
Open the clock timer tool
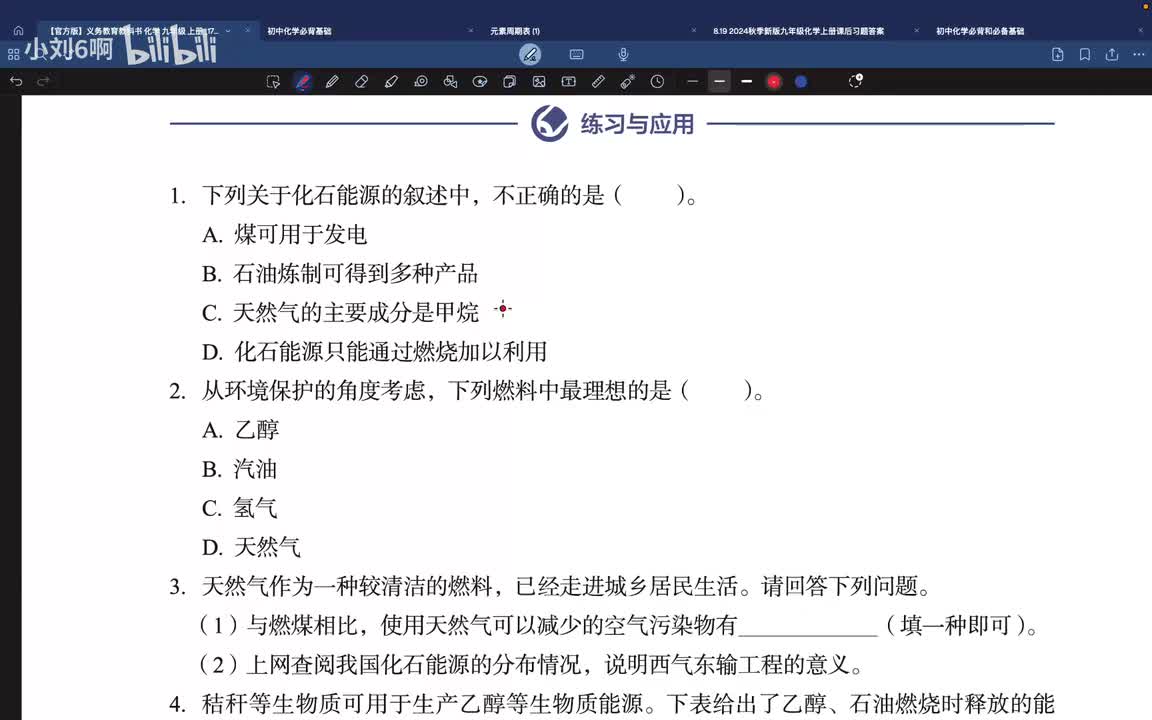click(x=658, y=82)
